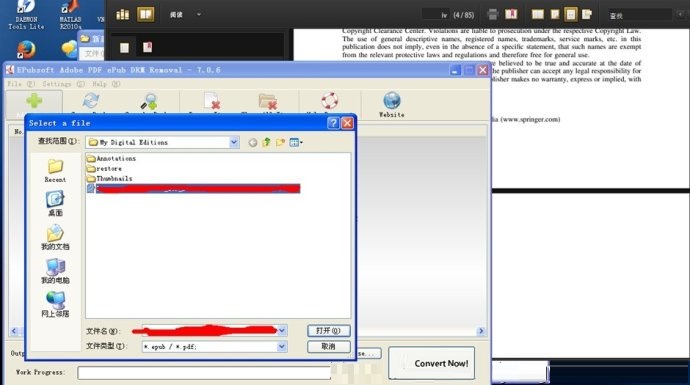Click the red bookmark panel icon in reader sidebar
Image resolution: width=690 pixels, height=385 pixels.
(x=147, y=47)
